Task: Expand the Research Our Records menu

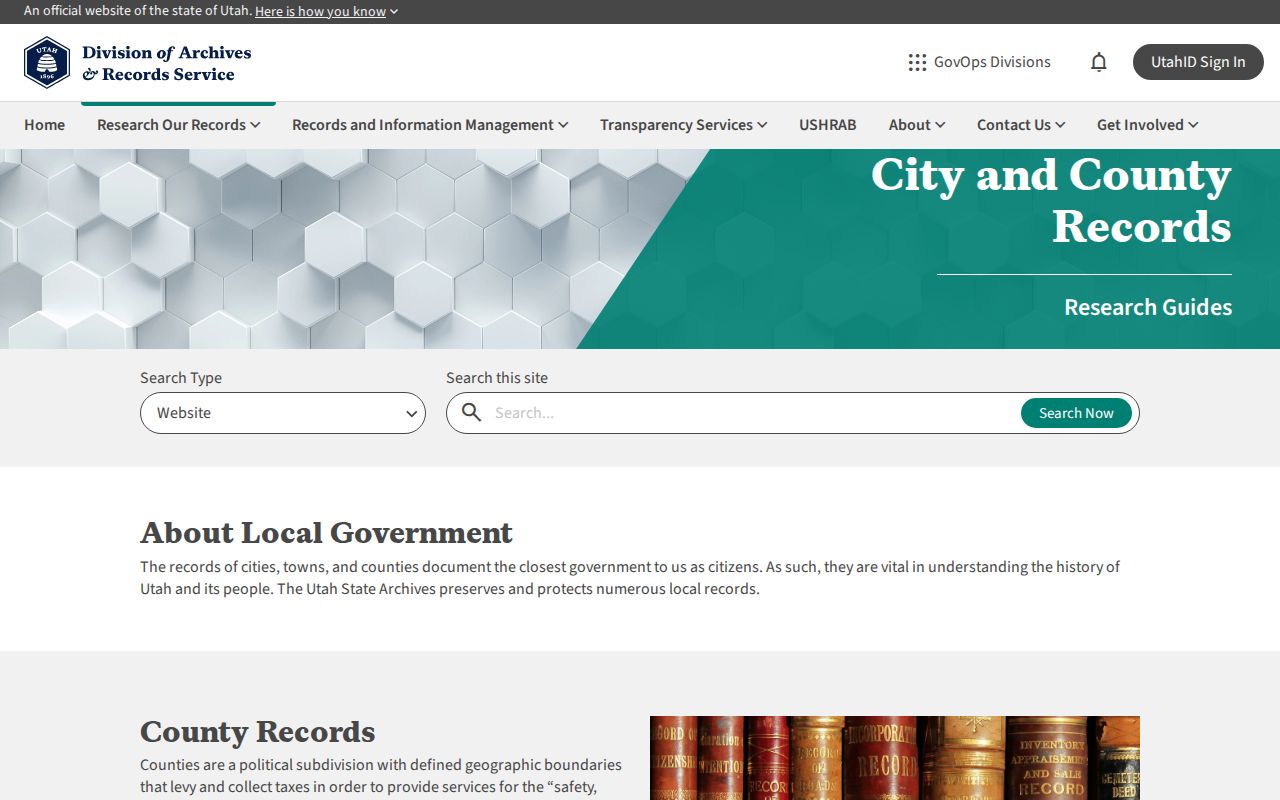Action: coord(178,125)
